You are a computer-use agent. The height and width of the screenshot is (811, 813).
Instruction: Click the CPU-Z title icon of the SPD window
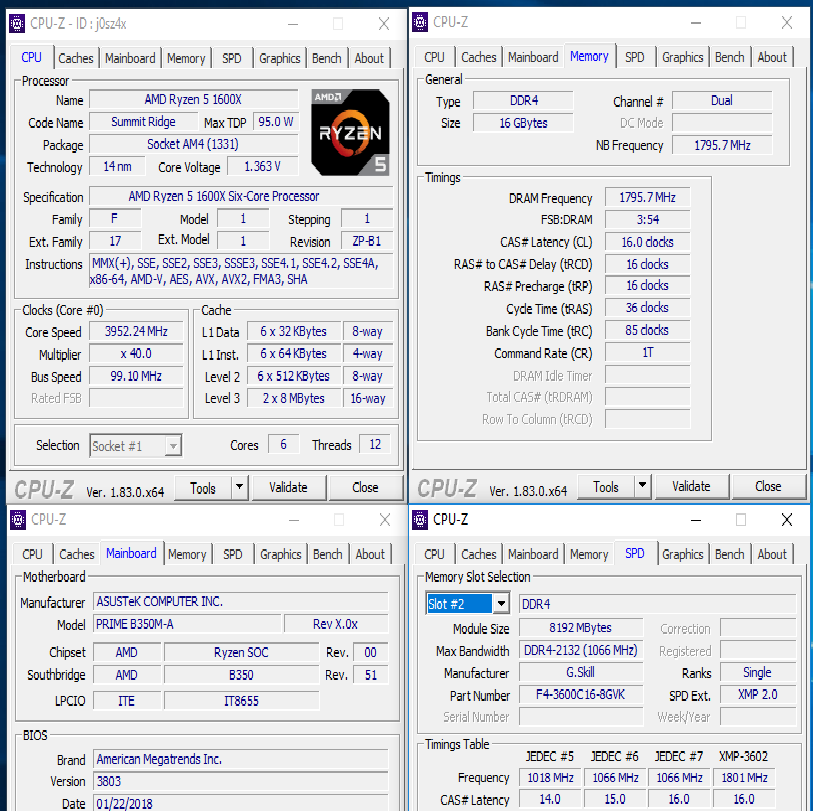(x=419, y=520)
